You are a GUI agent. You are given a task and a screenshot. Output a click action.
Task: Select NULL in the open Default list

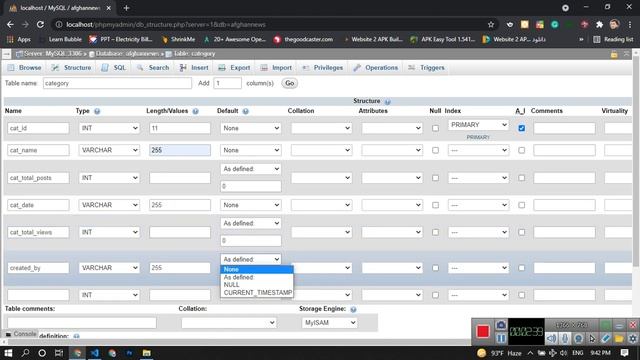point(257,285)
